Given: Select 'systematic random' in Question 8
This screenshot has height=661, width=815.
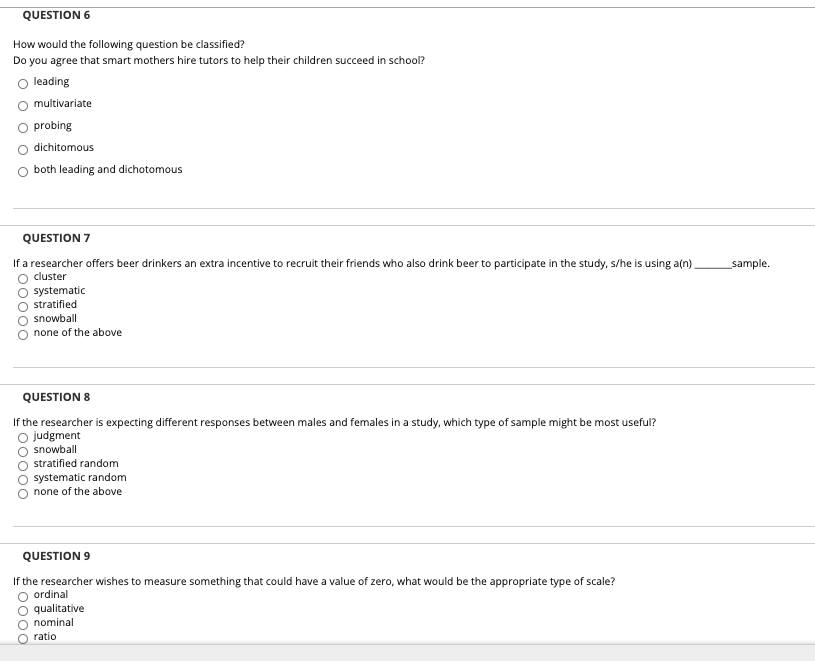Looking at the screenshot, I should pos(22,478).
